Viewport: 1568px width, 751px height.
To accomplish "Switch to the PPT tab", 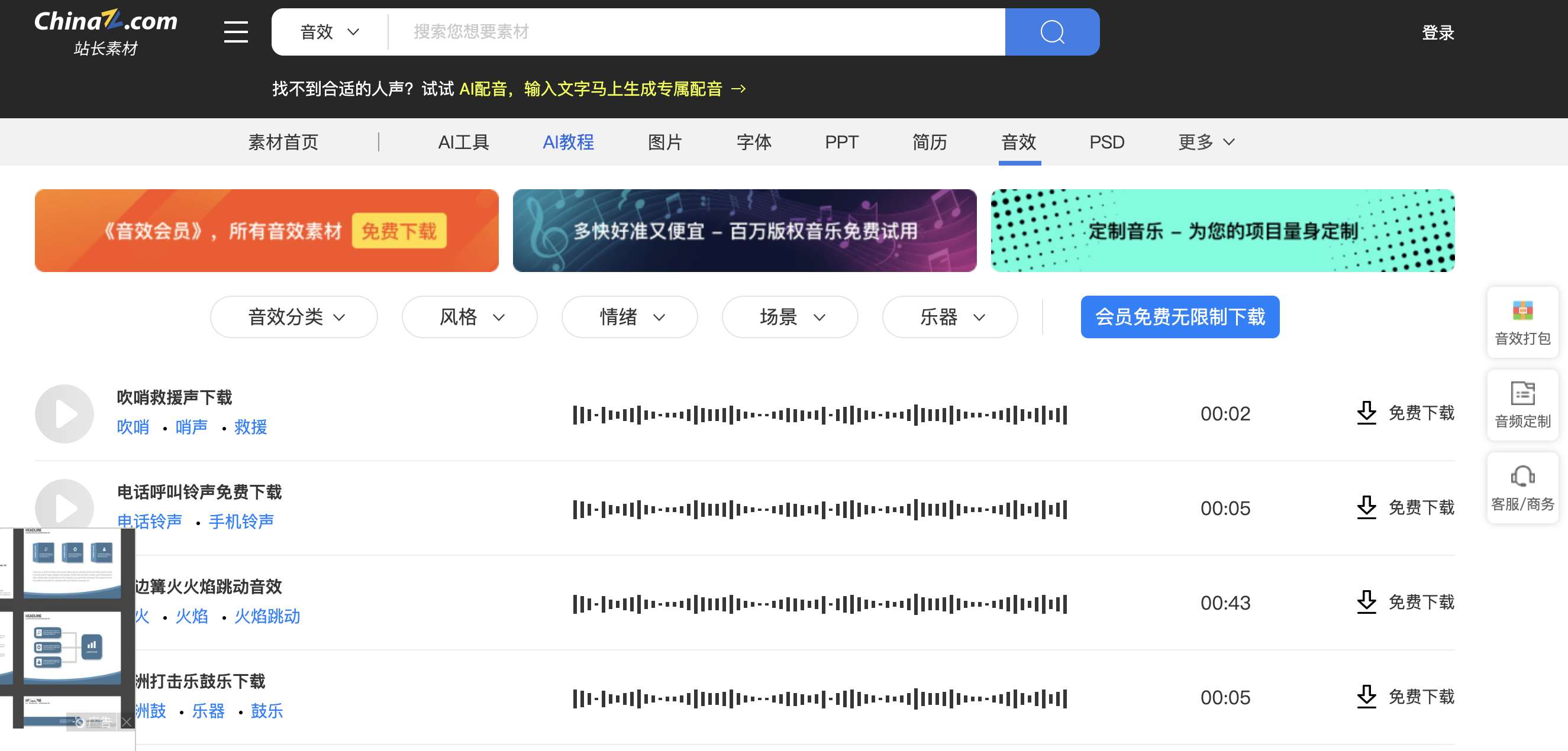I will (x=841, y=142).
